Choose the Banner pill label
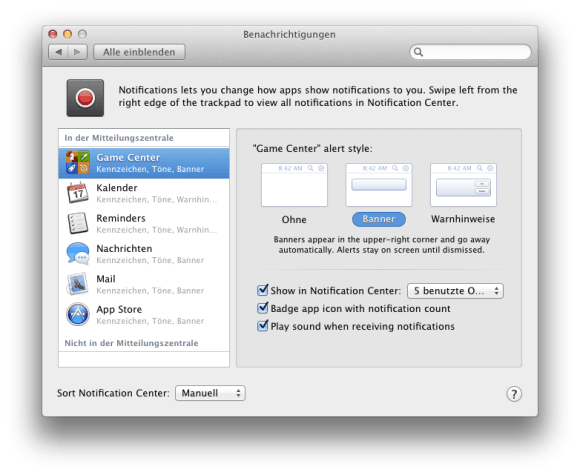580x475 pixels. [x=379, y=219]
